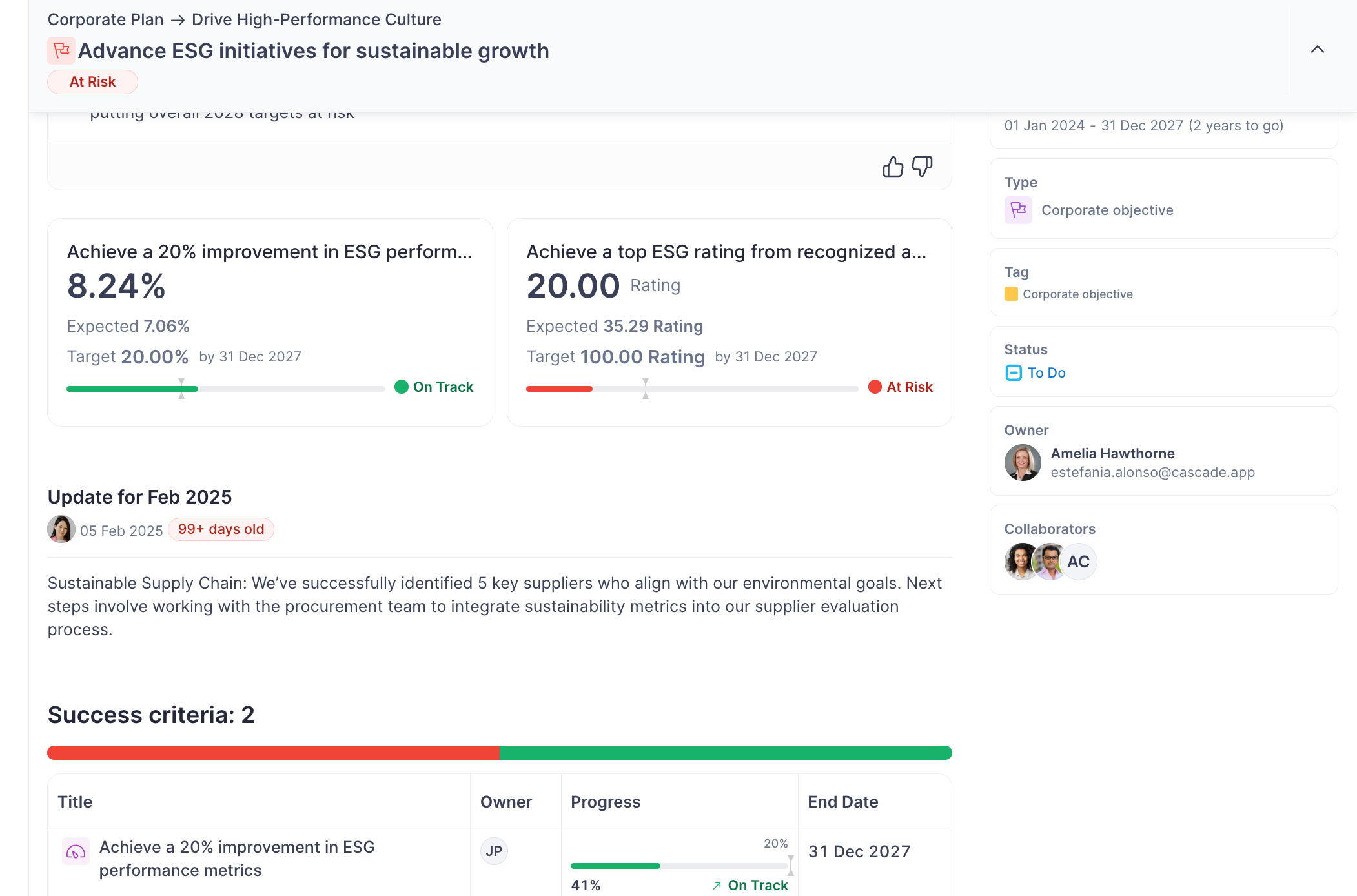Image resolution: width=1357 pixels, height=896 pixels.
Task: Click the purple Corporate objective type icon
Action: 1018,210
